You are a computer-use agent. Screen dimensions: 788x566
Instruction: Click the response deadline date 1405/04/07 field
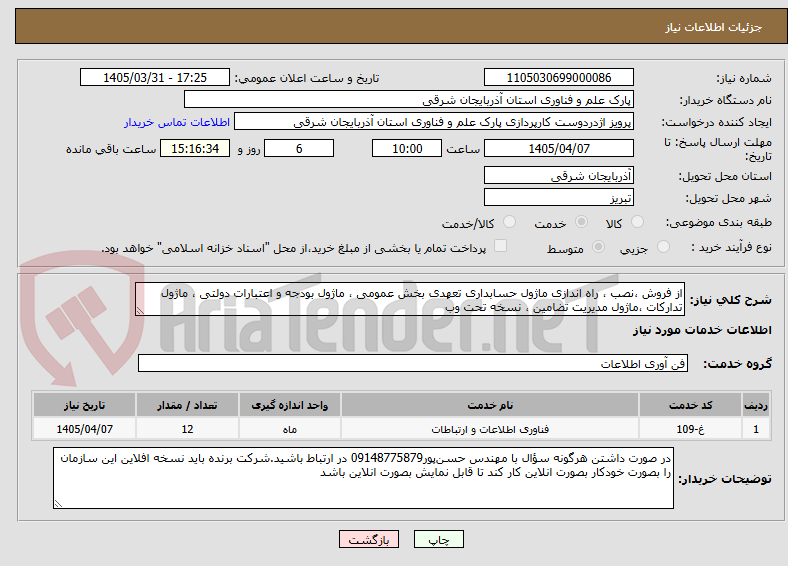[558, 148]
